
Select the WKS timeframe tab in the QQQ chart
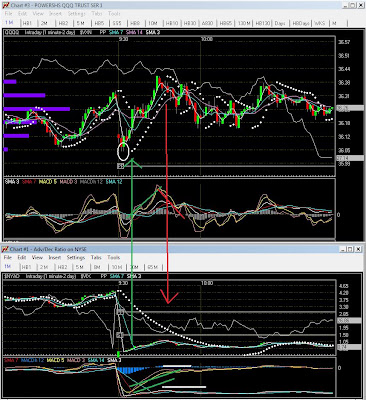pos(320,23)
